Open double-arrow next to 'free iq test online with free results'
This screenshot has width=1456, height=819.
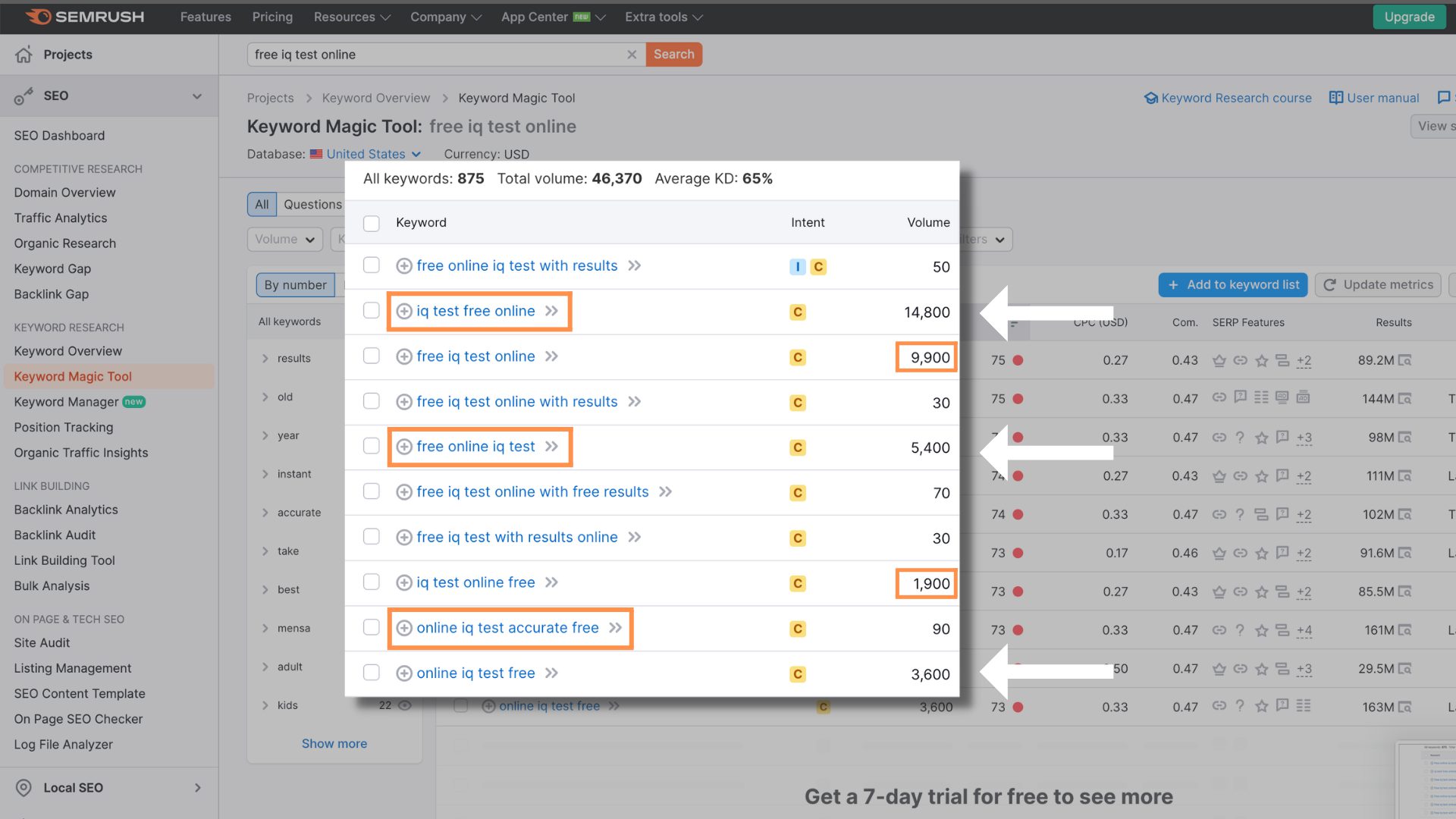pyautogui.click(x=665, y=491)
